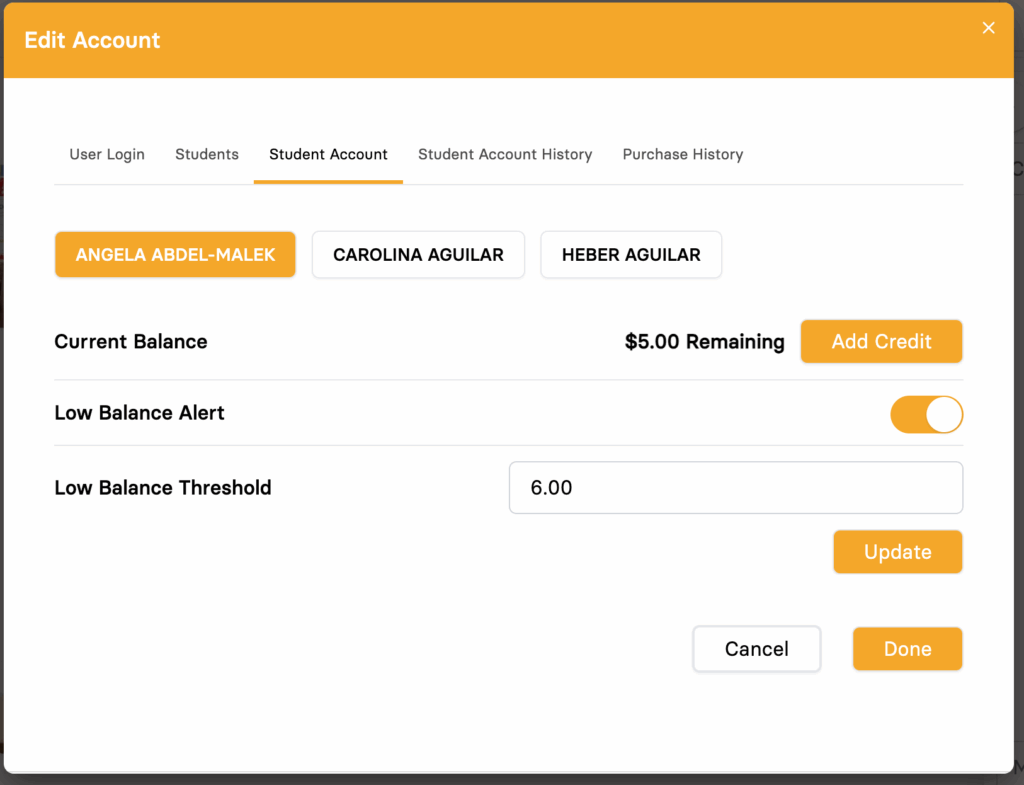Click the $5.00 Remaining balance text

(x=704, y=342)
